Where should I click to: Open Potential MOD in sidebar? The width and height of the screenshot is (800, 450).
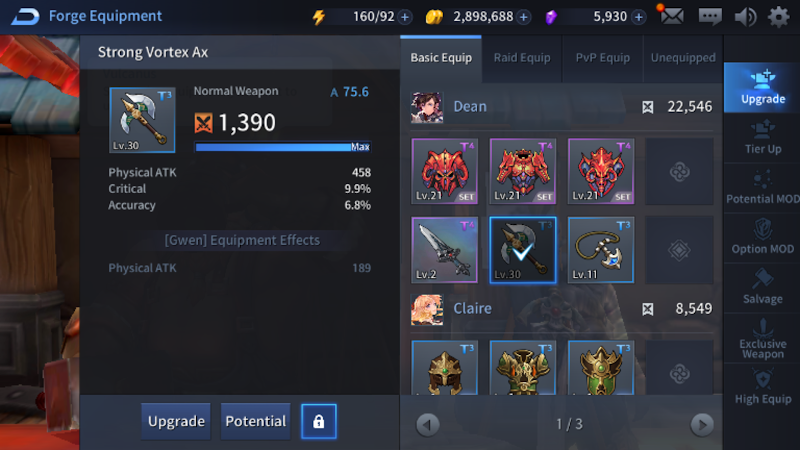[762, 188]
